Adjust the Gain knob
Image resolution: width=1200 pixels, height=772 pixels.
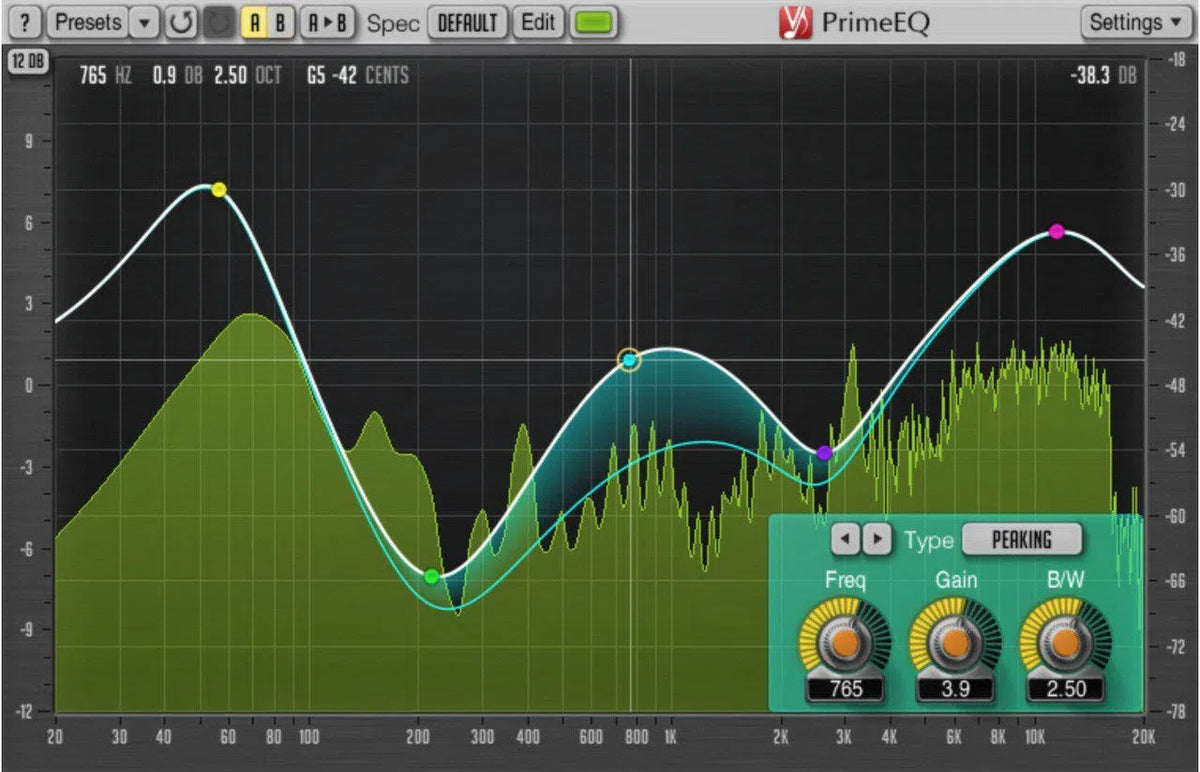click(x=954, y=643)
